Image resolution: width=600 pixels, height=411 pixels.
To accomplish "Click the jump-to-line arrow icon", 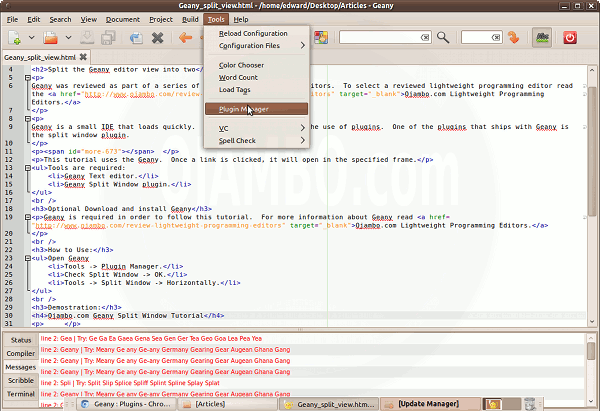I will pos(514,38).
